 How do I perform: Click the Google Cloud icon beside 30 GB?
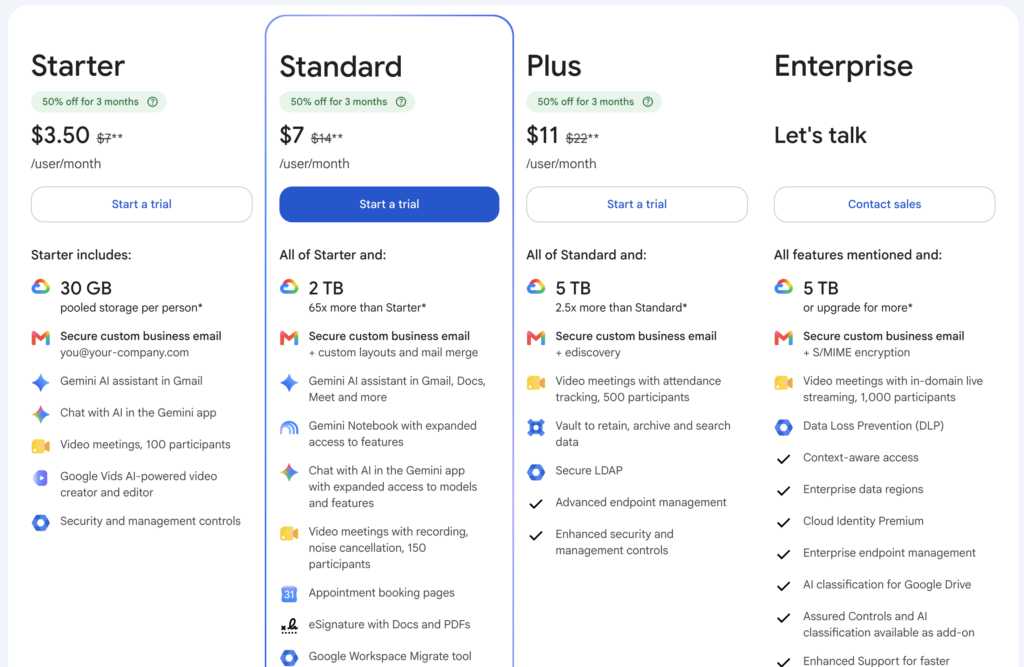40,287
